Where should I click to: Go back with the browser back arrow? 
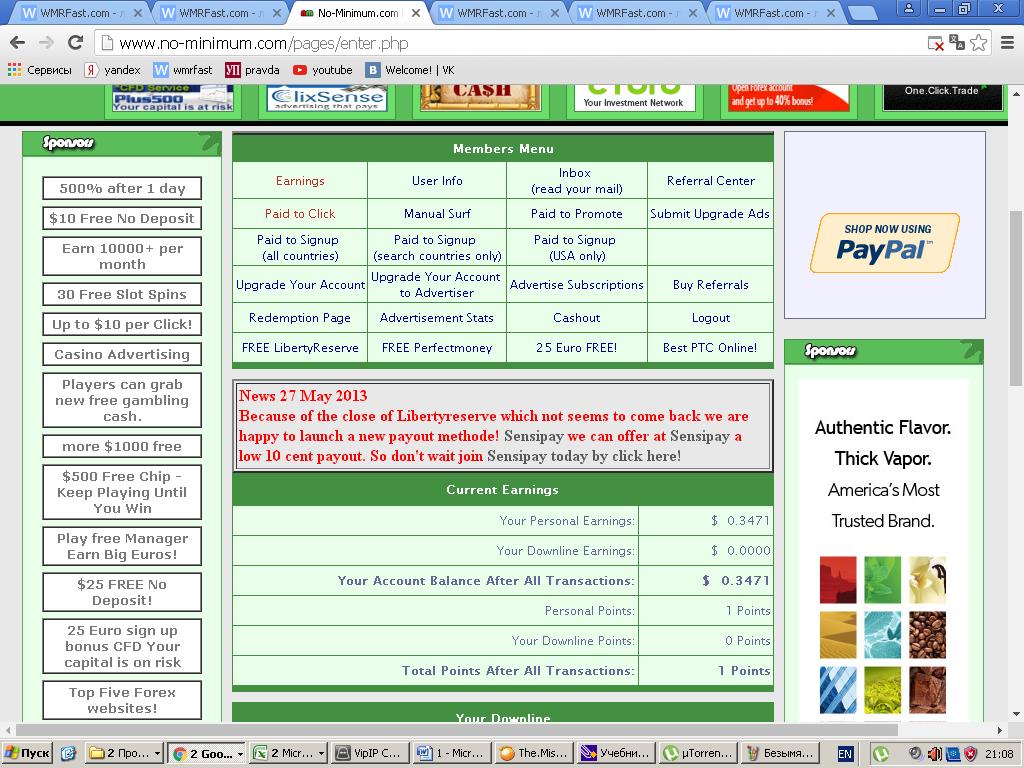18,43
